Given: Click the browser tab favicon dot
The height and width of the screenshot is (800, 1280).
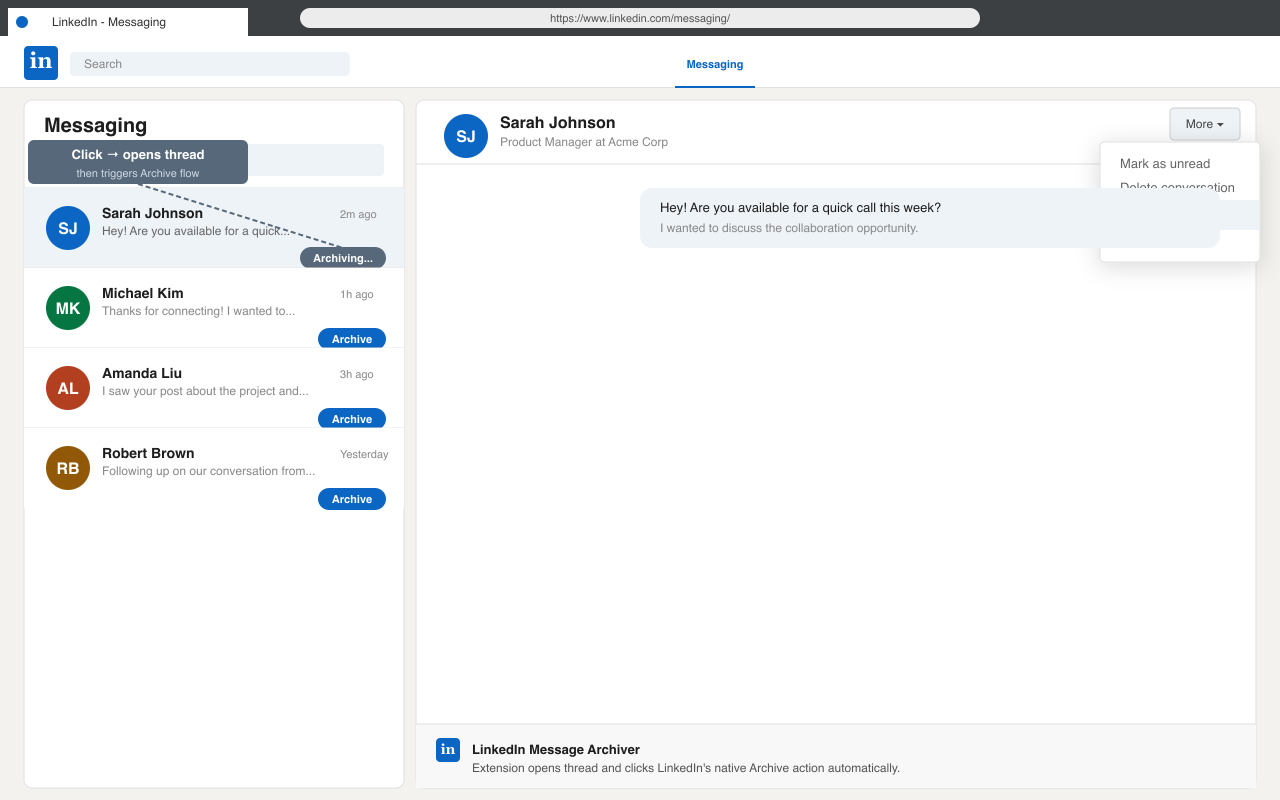Looking at the screenshot, I should (x=21, y=21).
